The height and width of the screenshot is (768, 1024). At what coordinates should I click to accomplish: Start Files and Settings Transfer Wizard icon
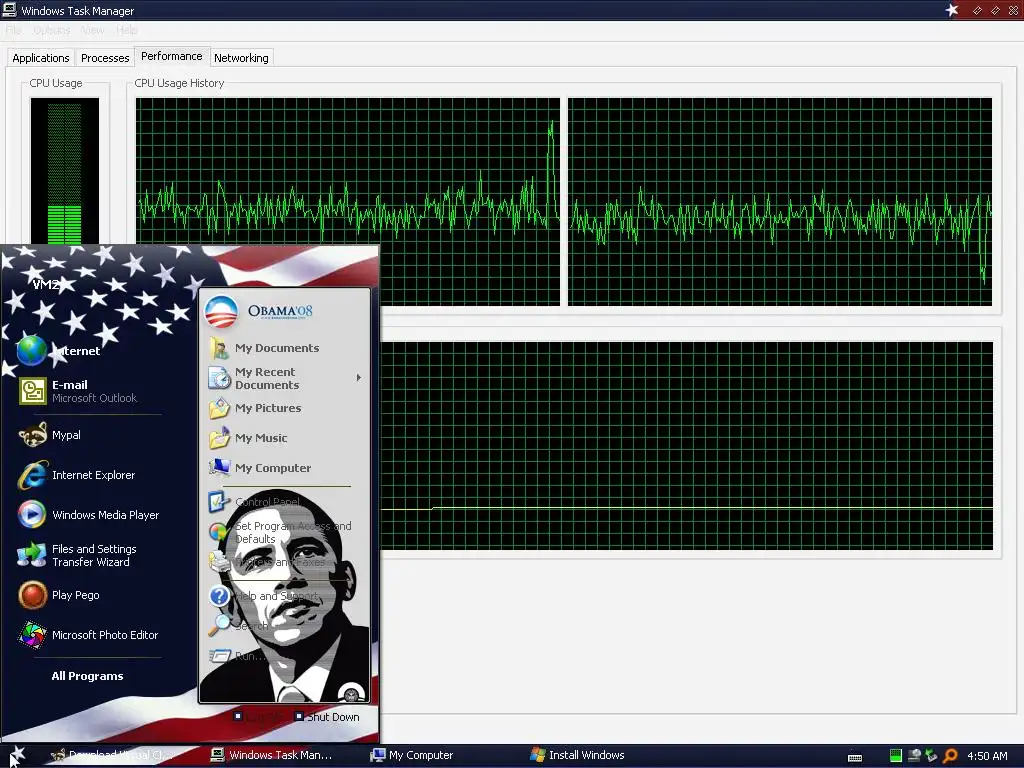[32, 555]
